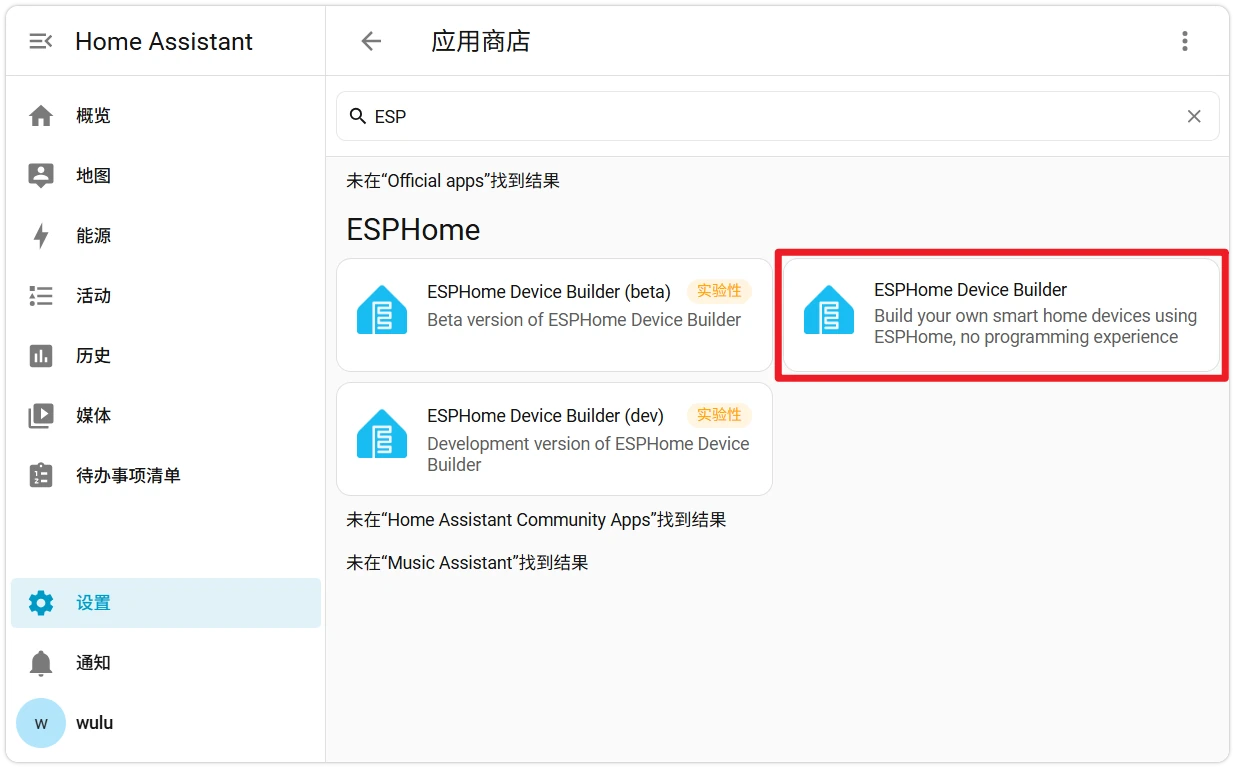This screenshot has width=1235, height=768.
Task: Focus the search field containing ESP
Action: pyautogui.click(x=777, y=116)
